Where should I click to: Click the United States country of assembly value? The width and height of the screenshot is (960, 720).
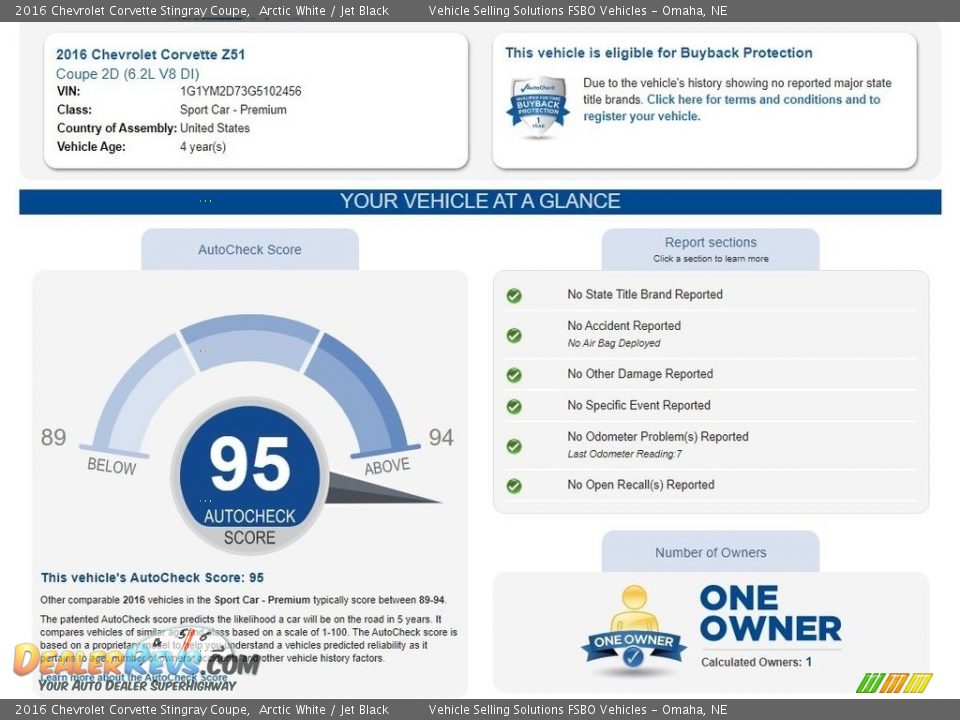click(215, 128)
